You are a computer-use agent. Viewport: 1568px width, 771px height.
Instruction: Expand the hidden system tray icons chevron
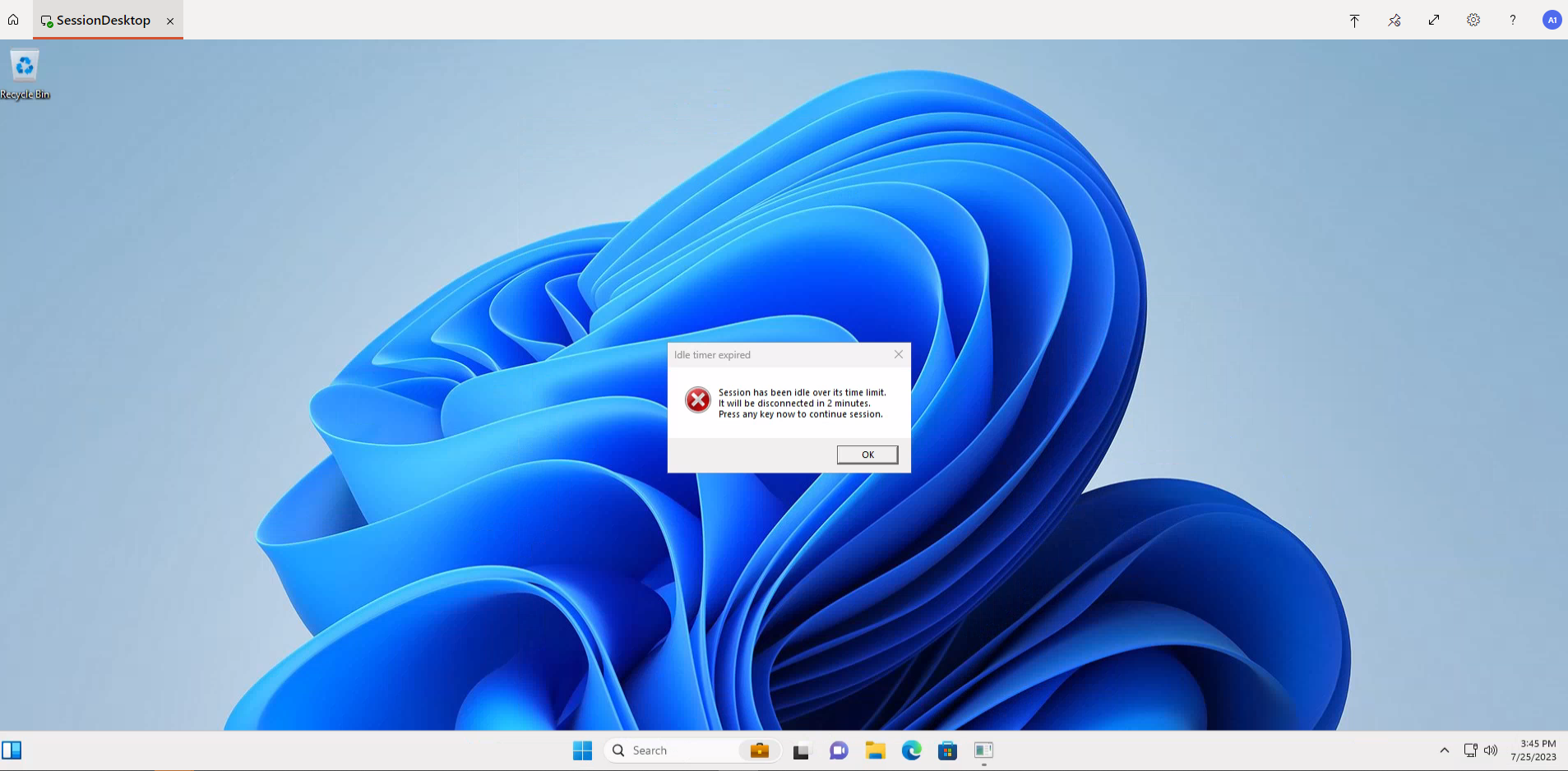pyautogui.click(x=1444, y=750)
